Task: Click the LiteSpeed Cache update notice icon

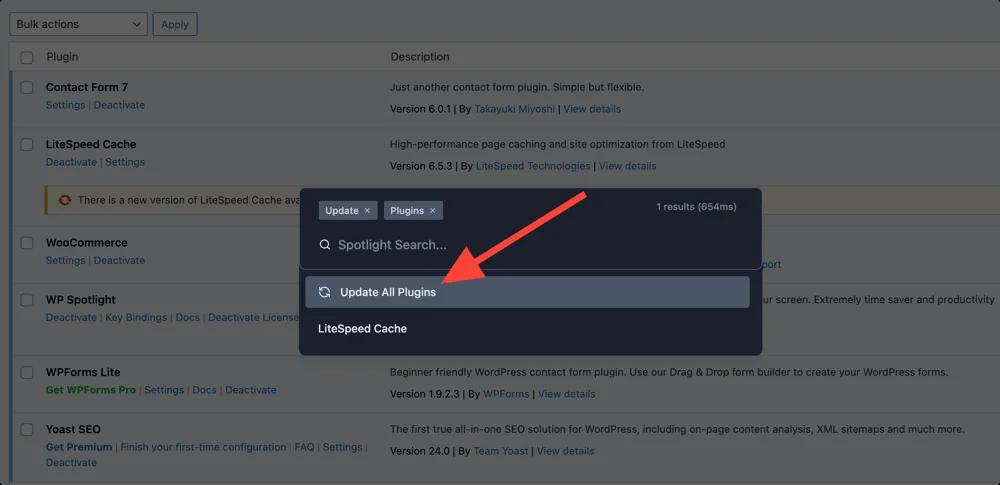Action: click(x=64, y=200)
